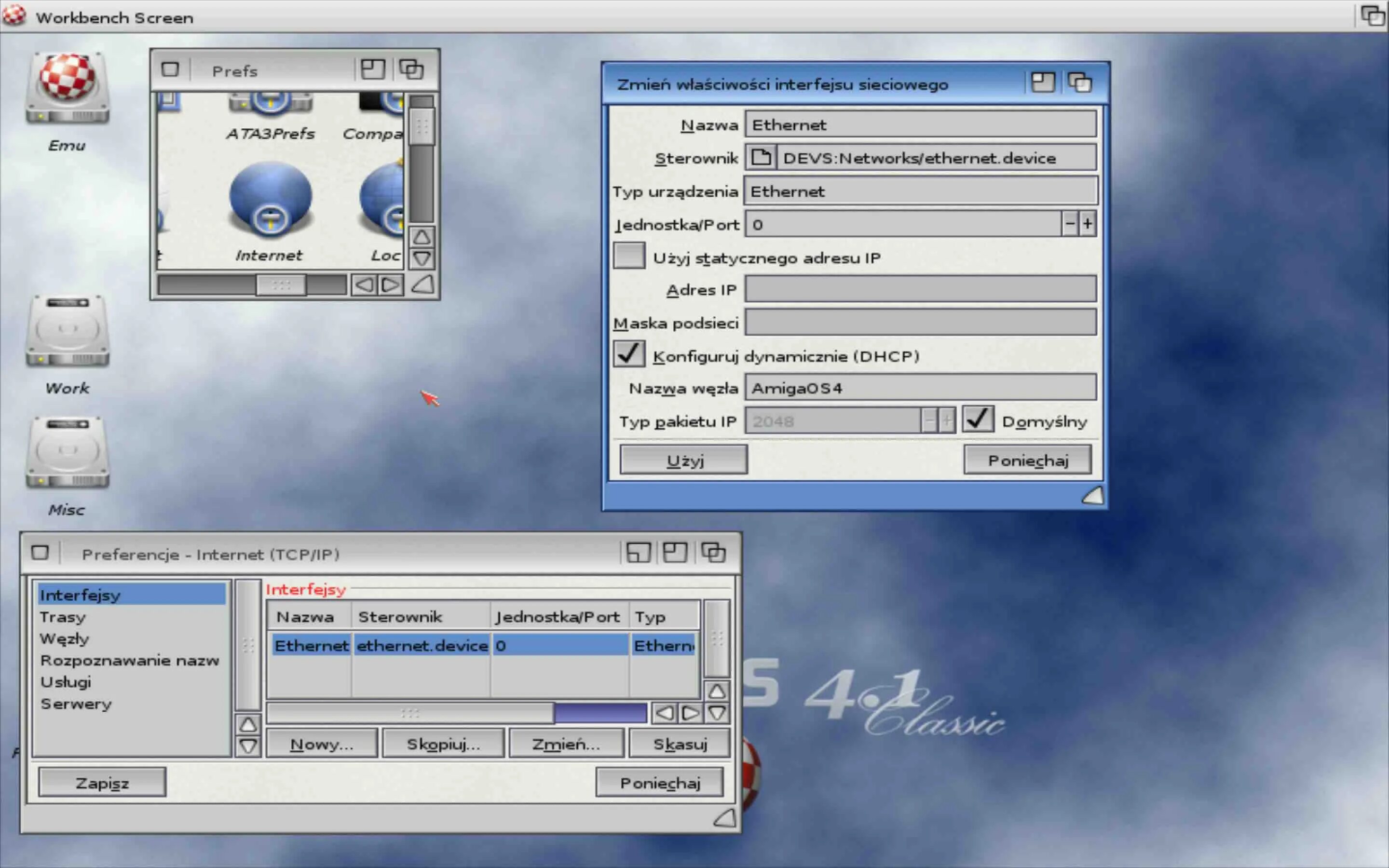Viewport: 1389px width, 868px height.
Task: Click the Użyj button
Action: (x=683, y=460)
